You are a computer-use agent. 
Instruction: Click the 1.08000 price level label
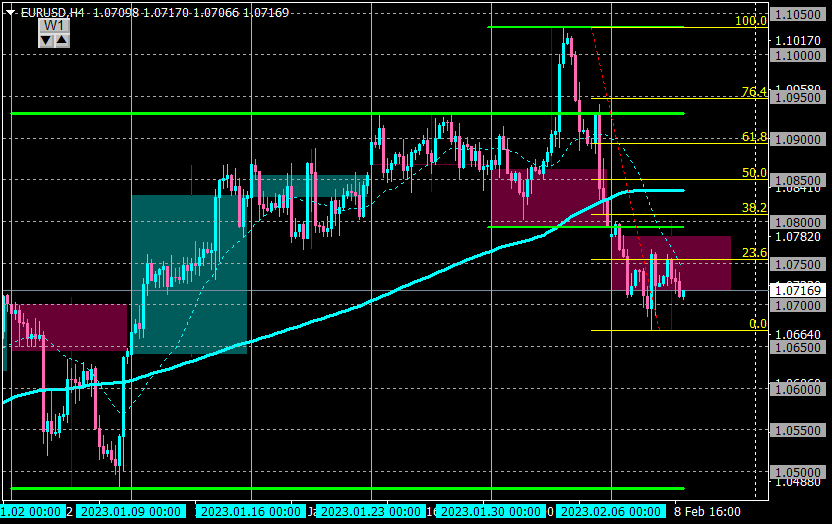(797, 222)
